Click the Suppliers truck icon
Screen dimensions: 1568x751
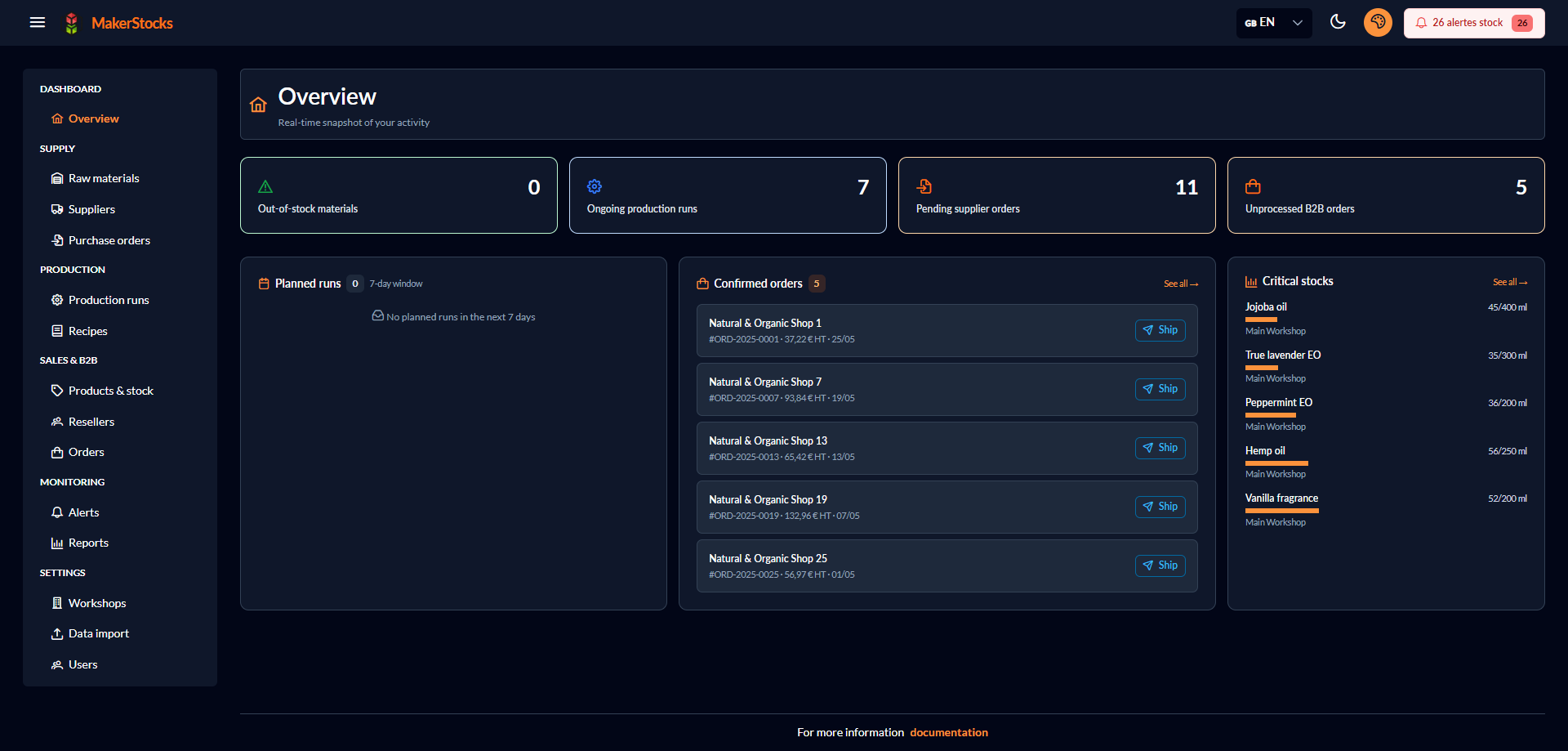click(x=57, y=209)
